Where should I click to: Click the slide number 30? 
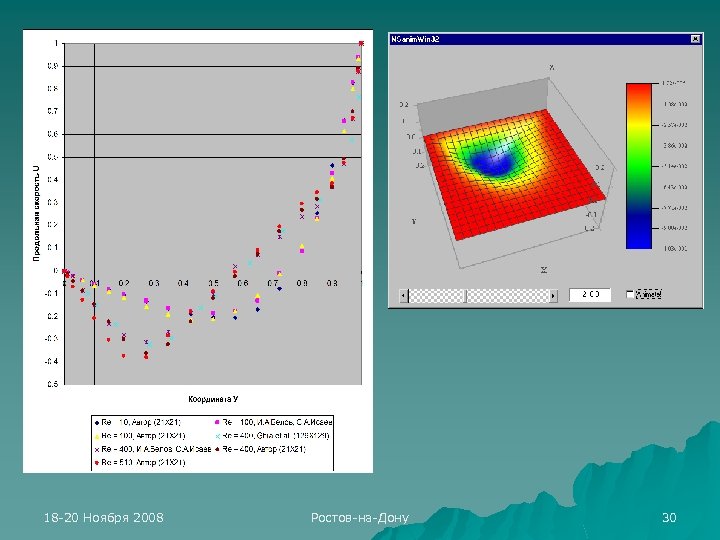(669, 518)
